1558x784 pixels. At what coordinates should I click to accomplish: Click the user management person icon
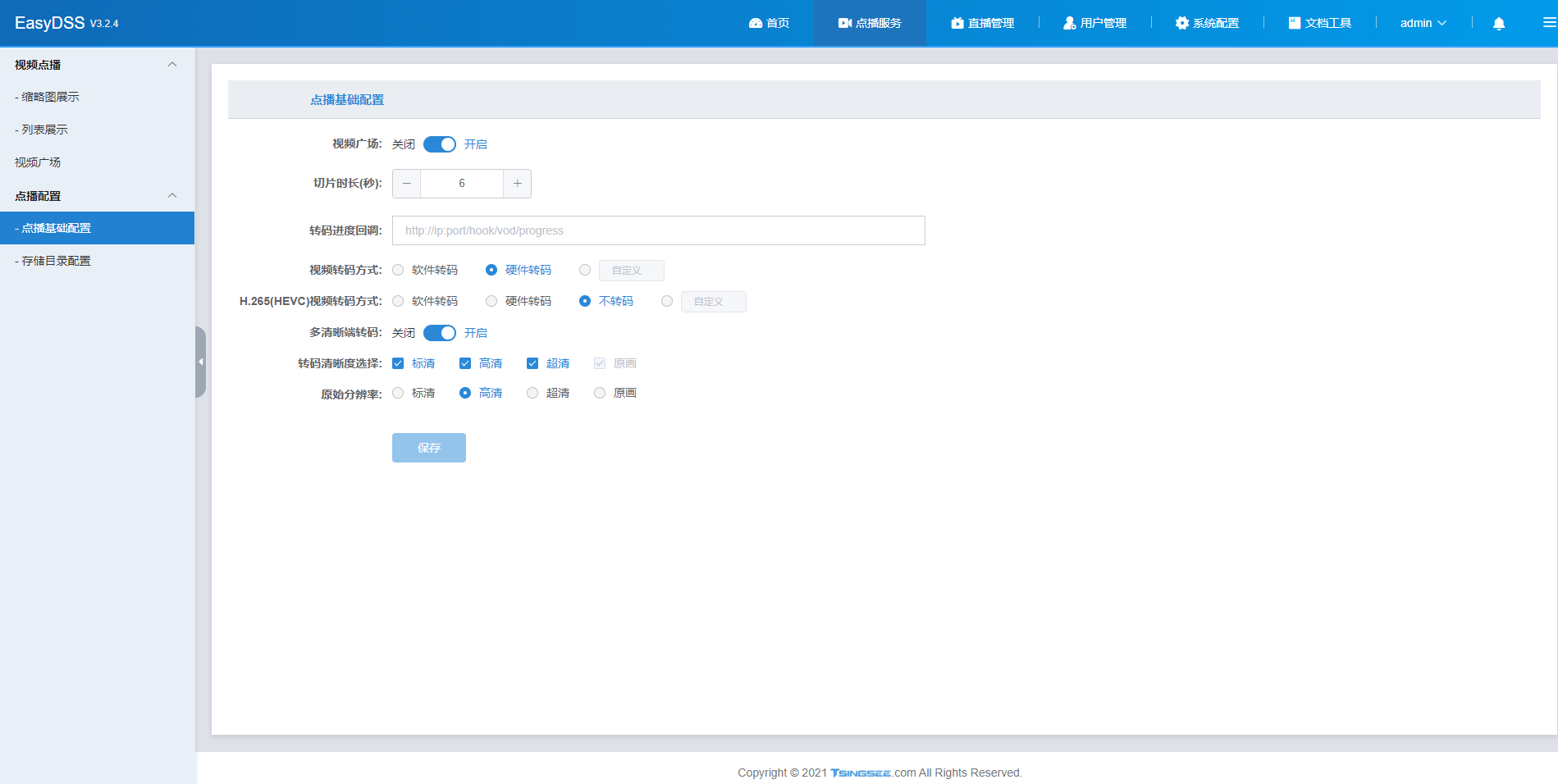click(1070, 23)
